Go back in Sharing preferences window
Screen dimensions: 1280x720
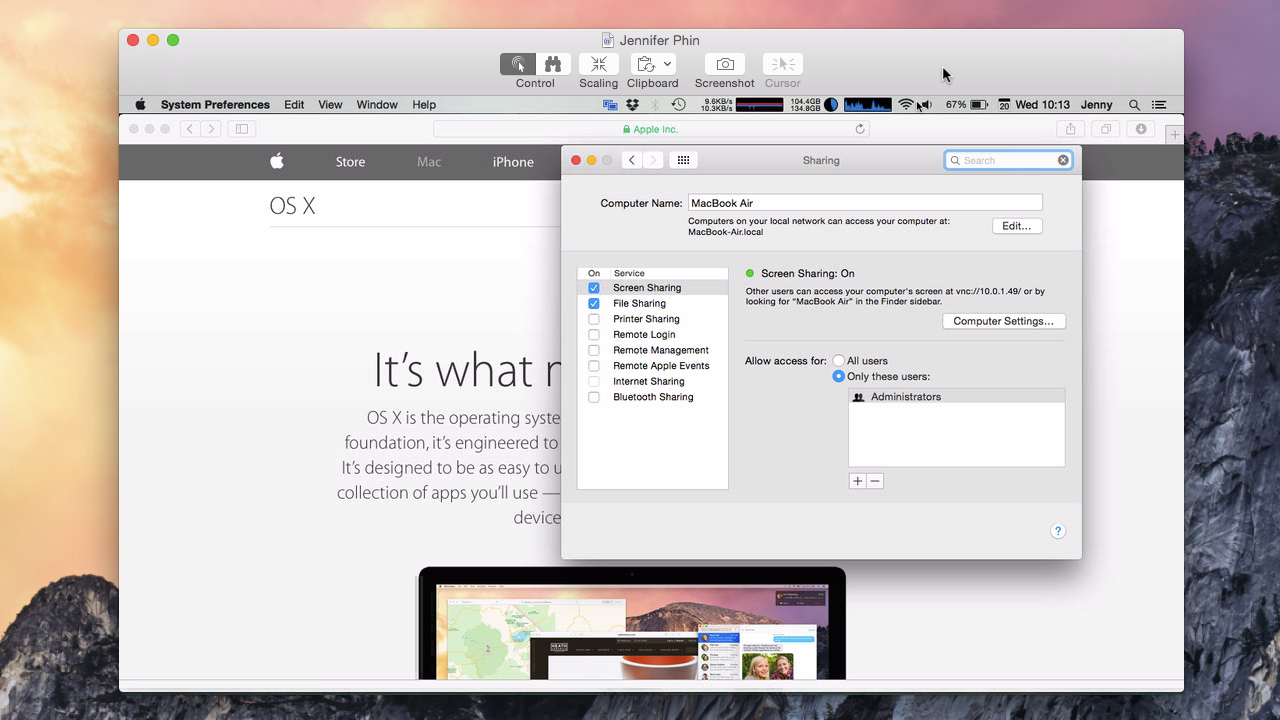click(632, 160)
